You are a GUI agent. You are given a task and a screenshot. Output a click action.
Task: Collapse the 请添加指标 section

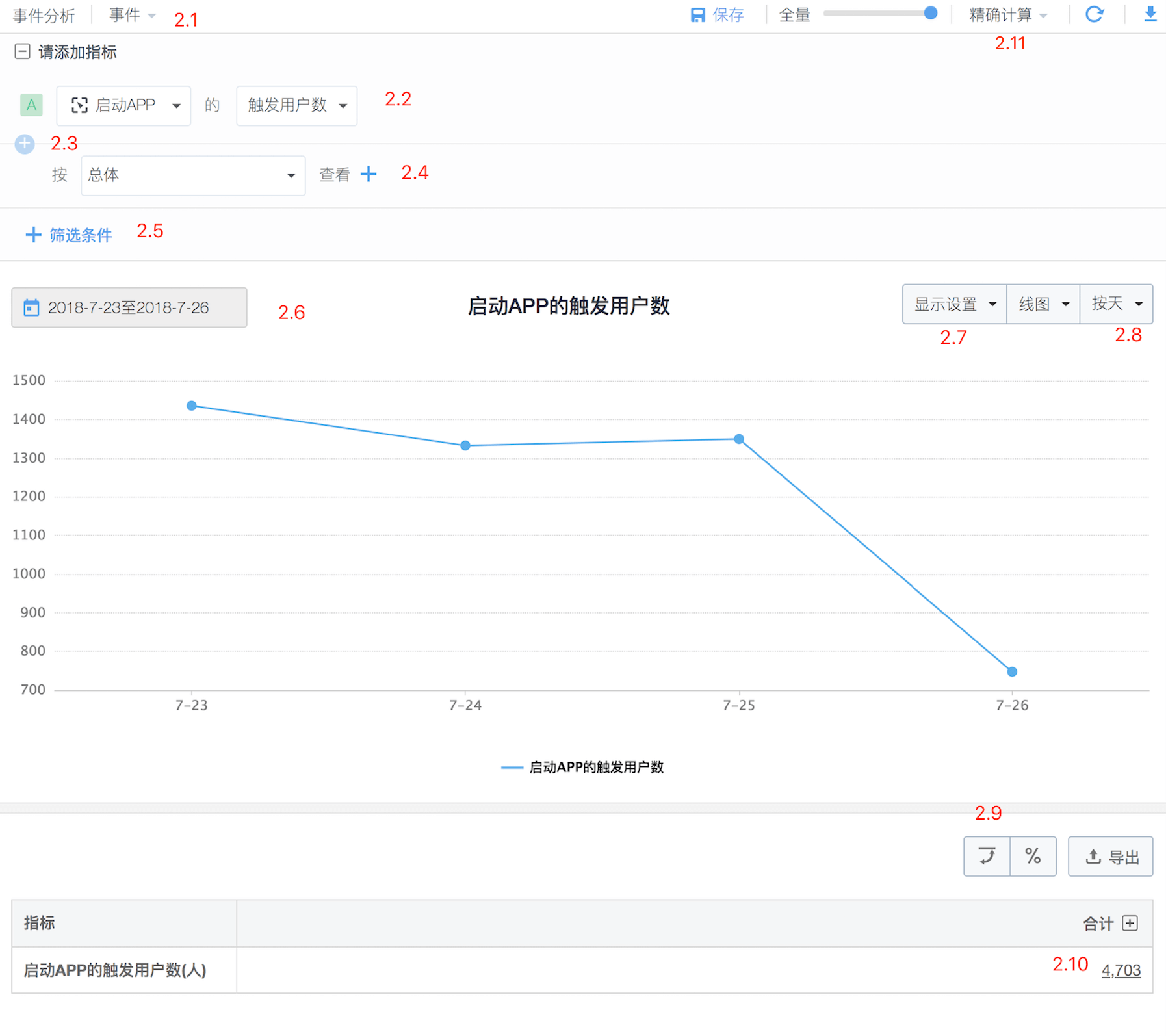[22, 52]
